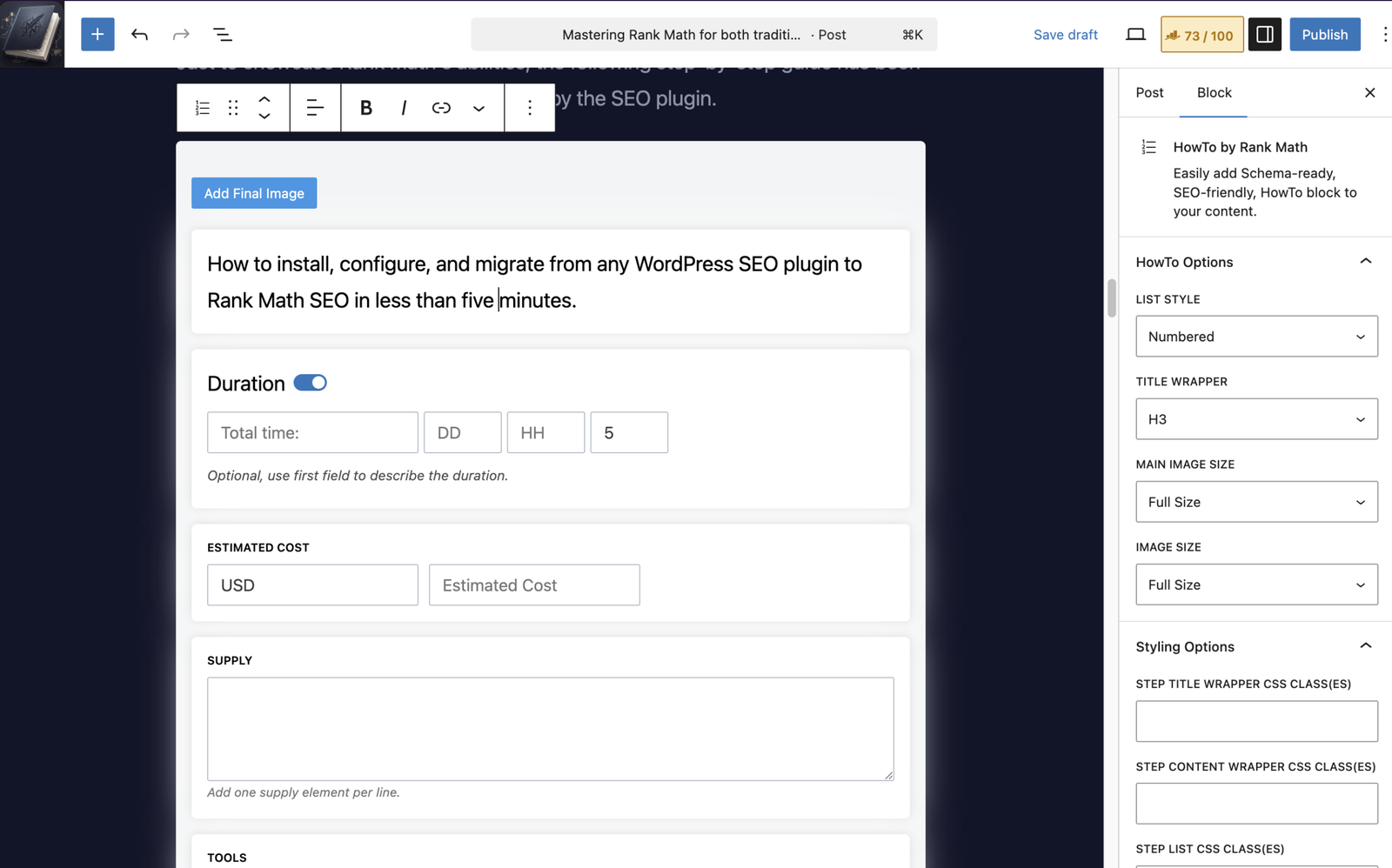This screenshot has height=868, width=1392.
Task: Toggle the Duration switch off
Action: click(x=311, y=383)
